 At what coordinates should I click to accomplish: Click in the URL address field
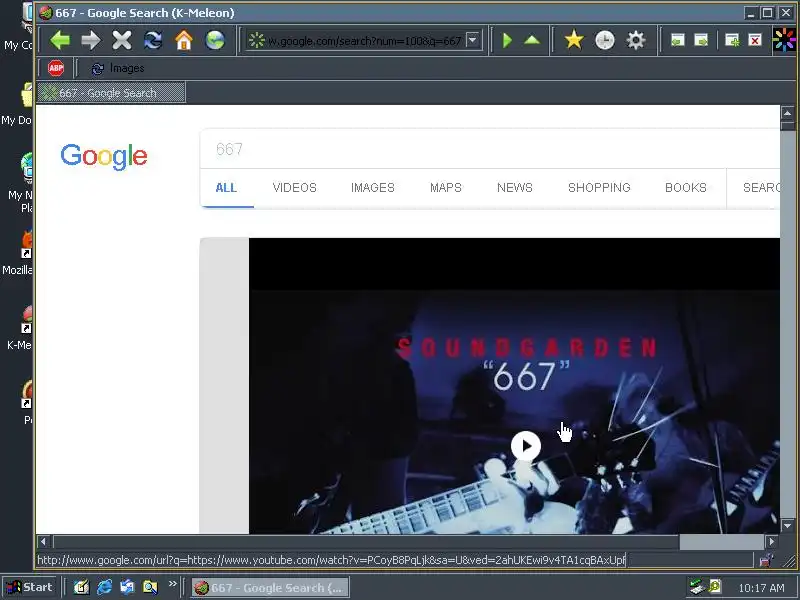[364, 40]
